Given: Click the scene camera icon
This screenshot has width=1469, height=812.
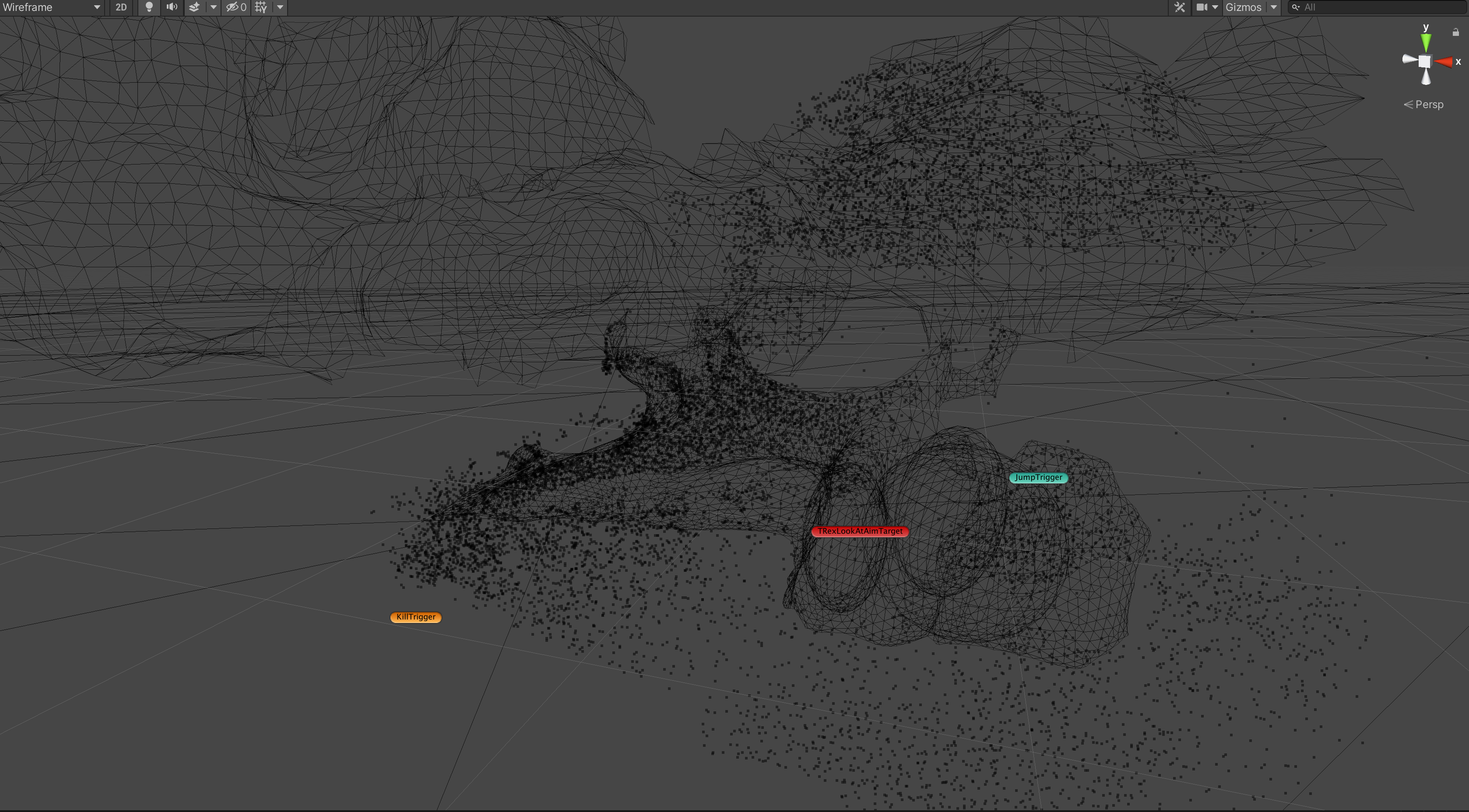Looking at the screenshot, I should [x=1202, y=7].
